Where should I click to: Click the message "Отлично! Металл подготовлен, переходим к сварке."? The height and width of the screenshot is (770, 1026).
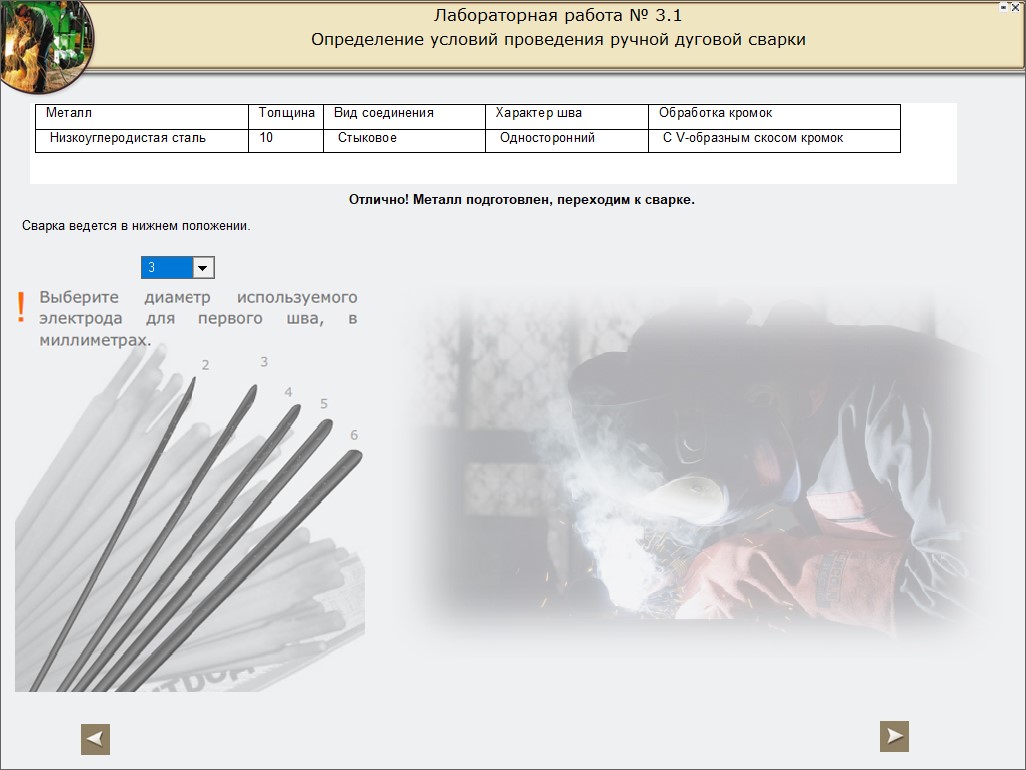point(522,200)
